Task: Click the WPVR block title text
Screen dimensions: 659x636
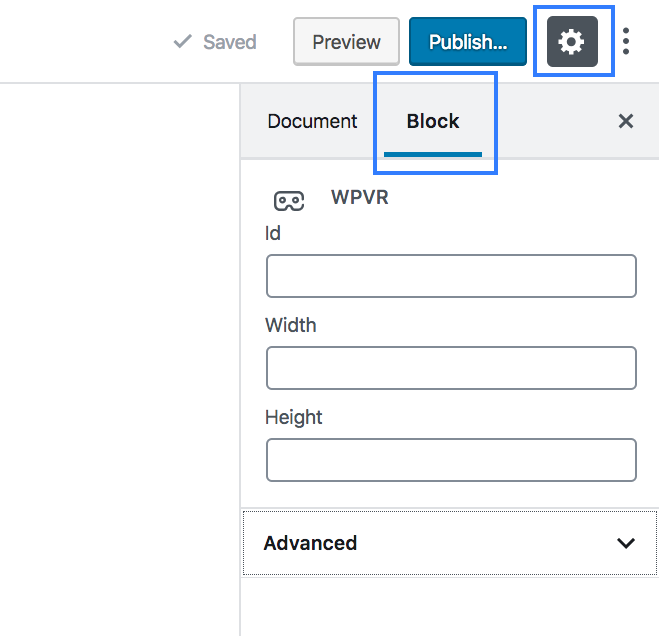Action: click(x=360, y=197)
